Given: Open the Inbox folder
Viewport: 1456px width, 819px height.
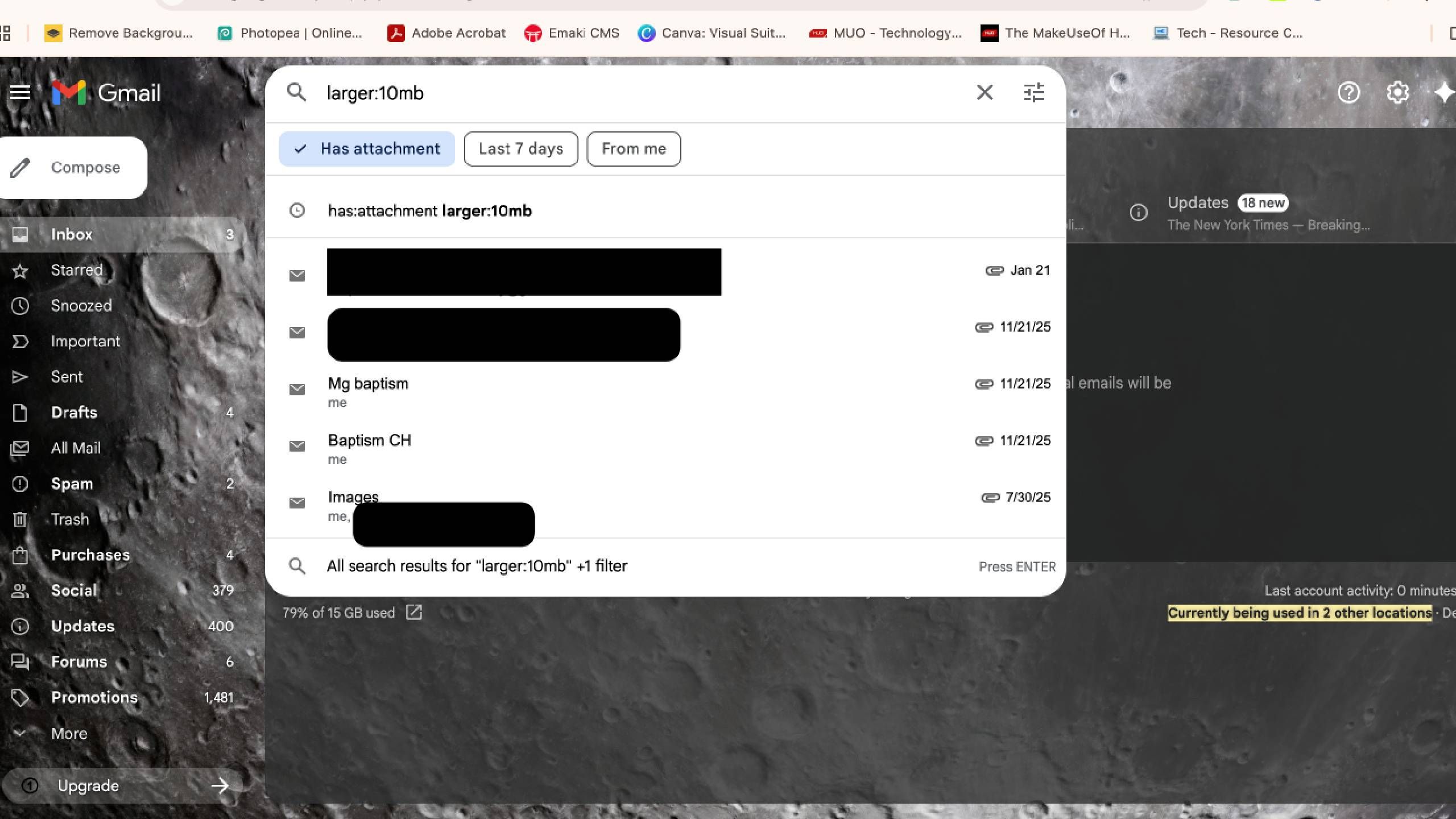Looking at the screenshot, I should pos(122,234).
